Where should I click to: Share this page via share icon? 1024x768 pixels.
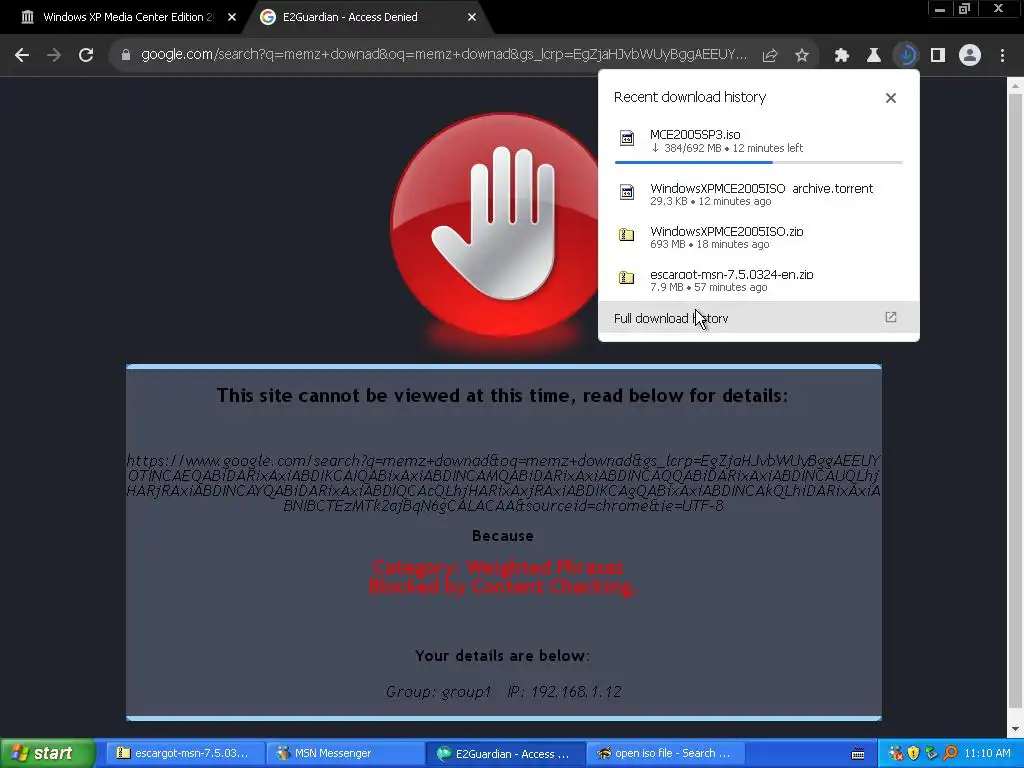(x=770, y=56)
